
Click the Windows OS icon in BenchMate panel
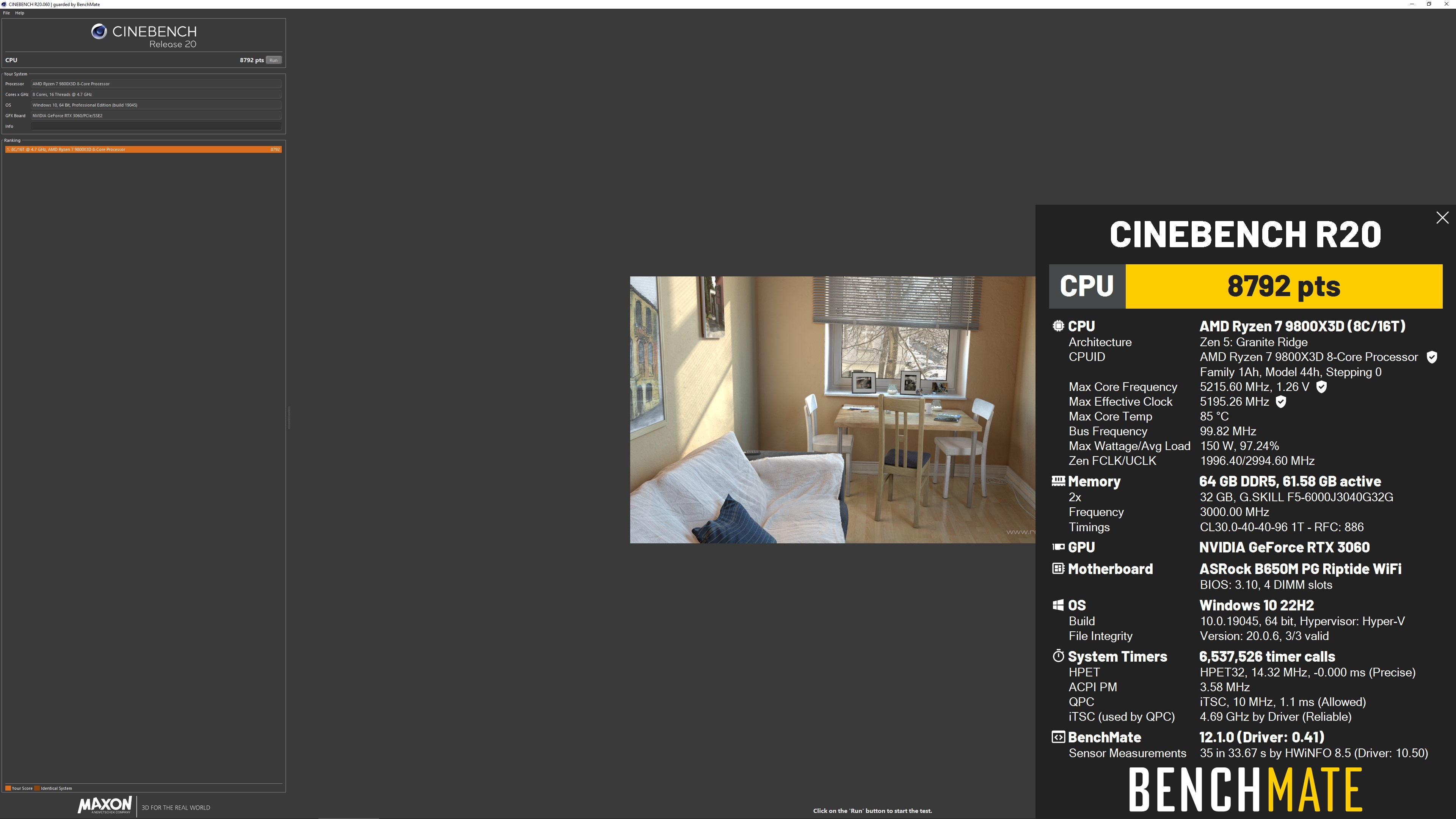pyautogui.click(x=1058, y=606)
